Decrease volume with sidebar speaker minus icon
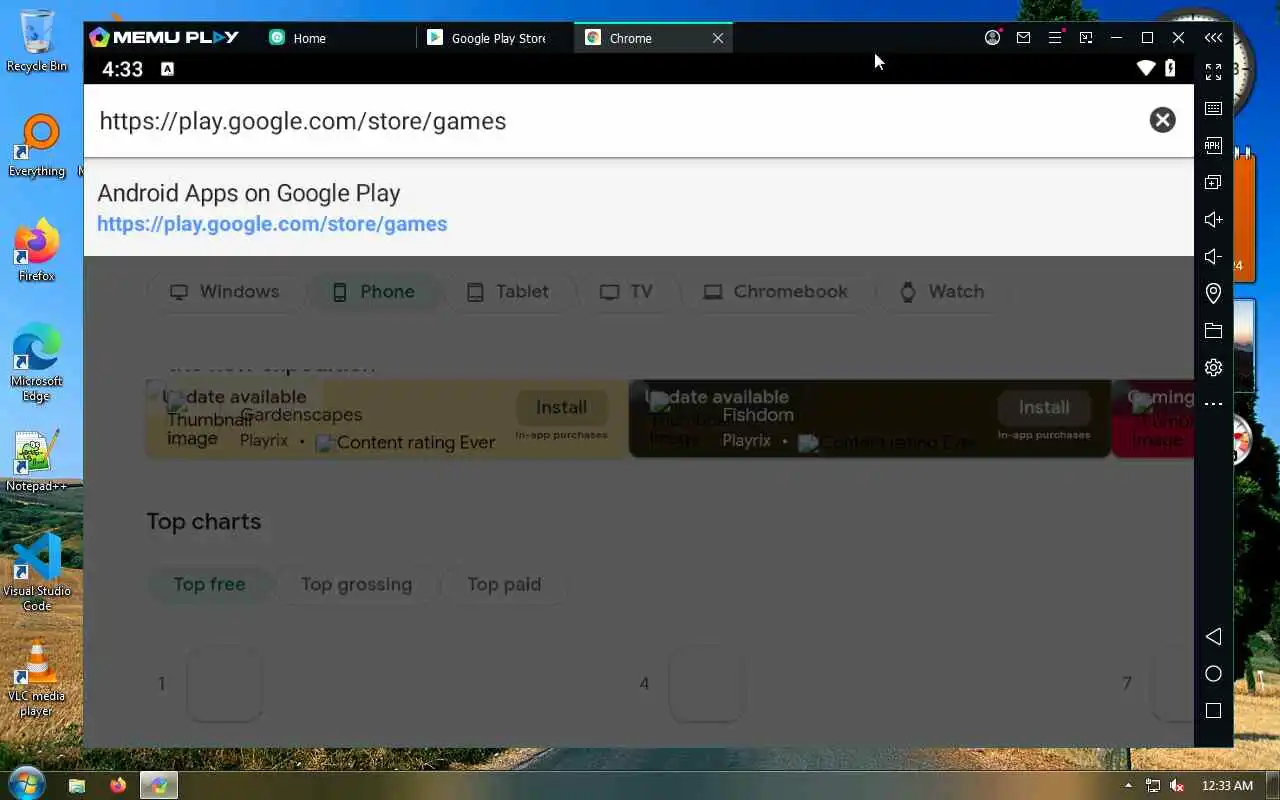Image resolution: width=1280 pixels, height=800 pixels. [x=1213, y=256]
